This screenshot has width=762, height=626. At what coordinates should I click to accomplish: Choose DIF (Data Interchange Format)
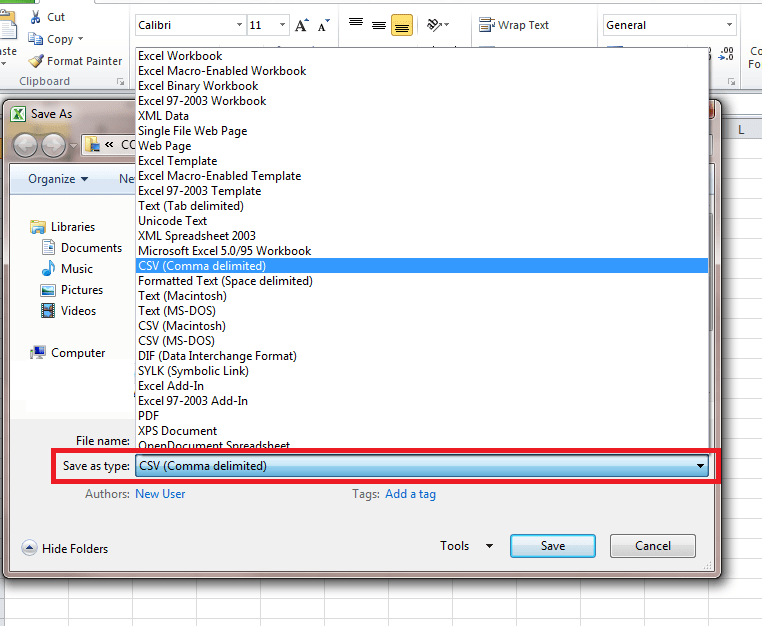421,356
